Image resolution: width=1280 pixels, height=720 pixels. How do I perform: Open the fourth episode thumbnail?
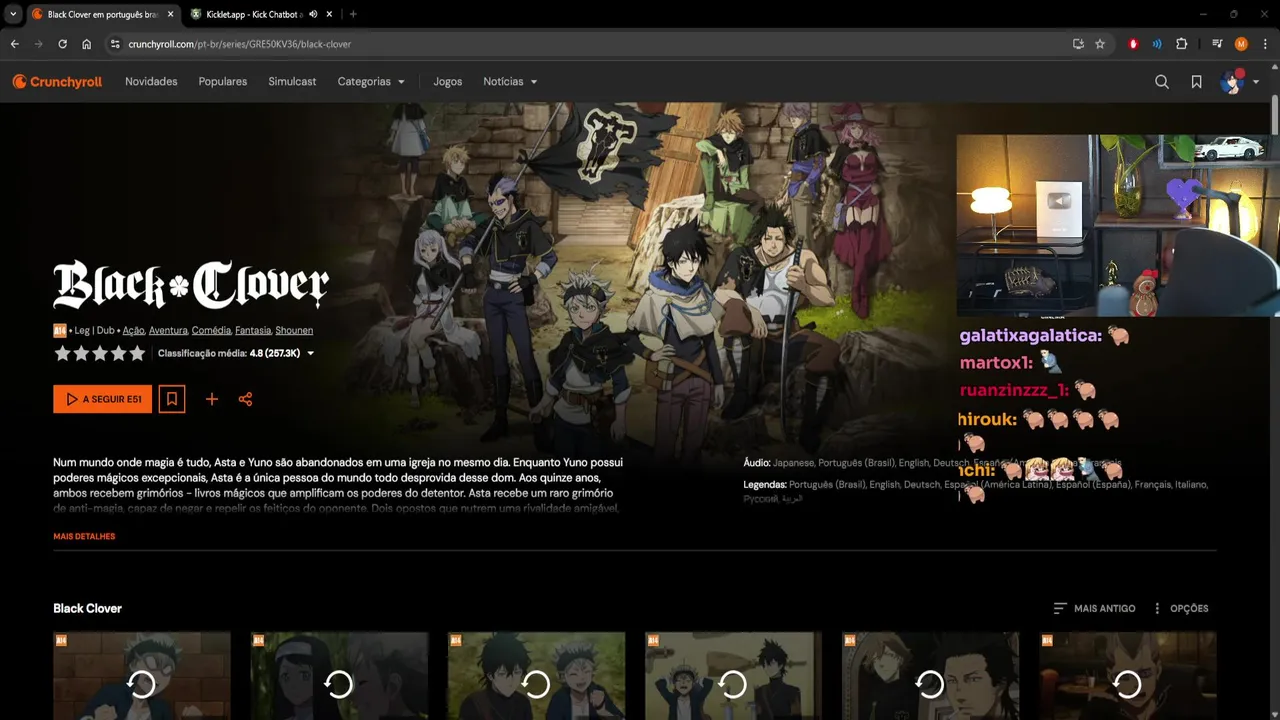(733, 676)
